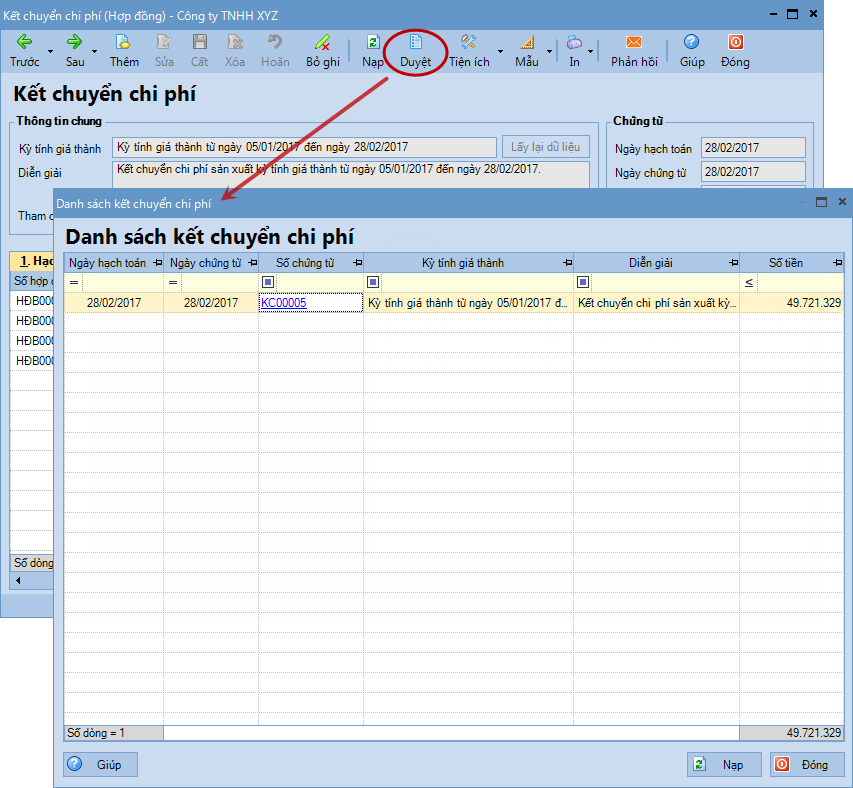Click the Diễn giải description text field
The width and height of the screenshot is (853, 788).
click(350, 174)
